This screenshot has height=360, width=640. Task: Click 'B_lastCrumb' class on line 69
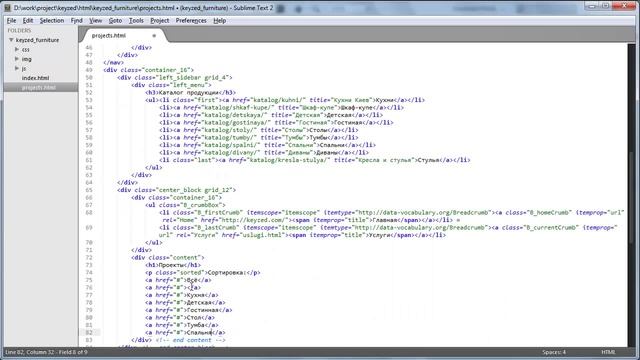point(218,228)
